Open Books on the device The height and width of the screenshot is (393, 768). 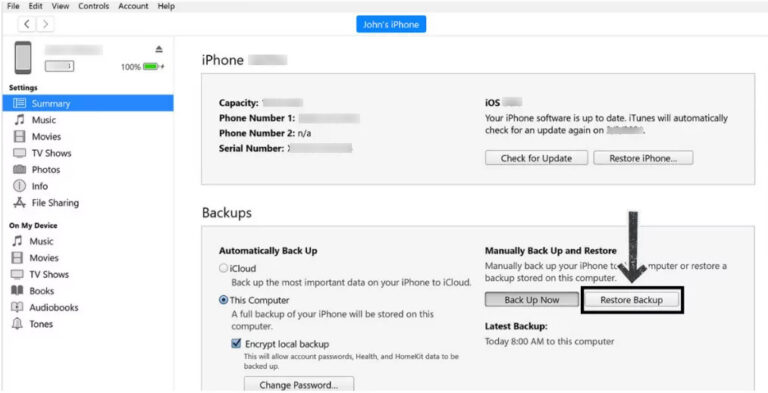point(42,291)
